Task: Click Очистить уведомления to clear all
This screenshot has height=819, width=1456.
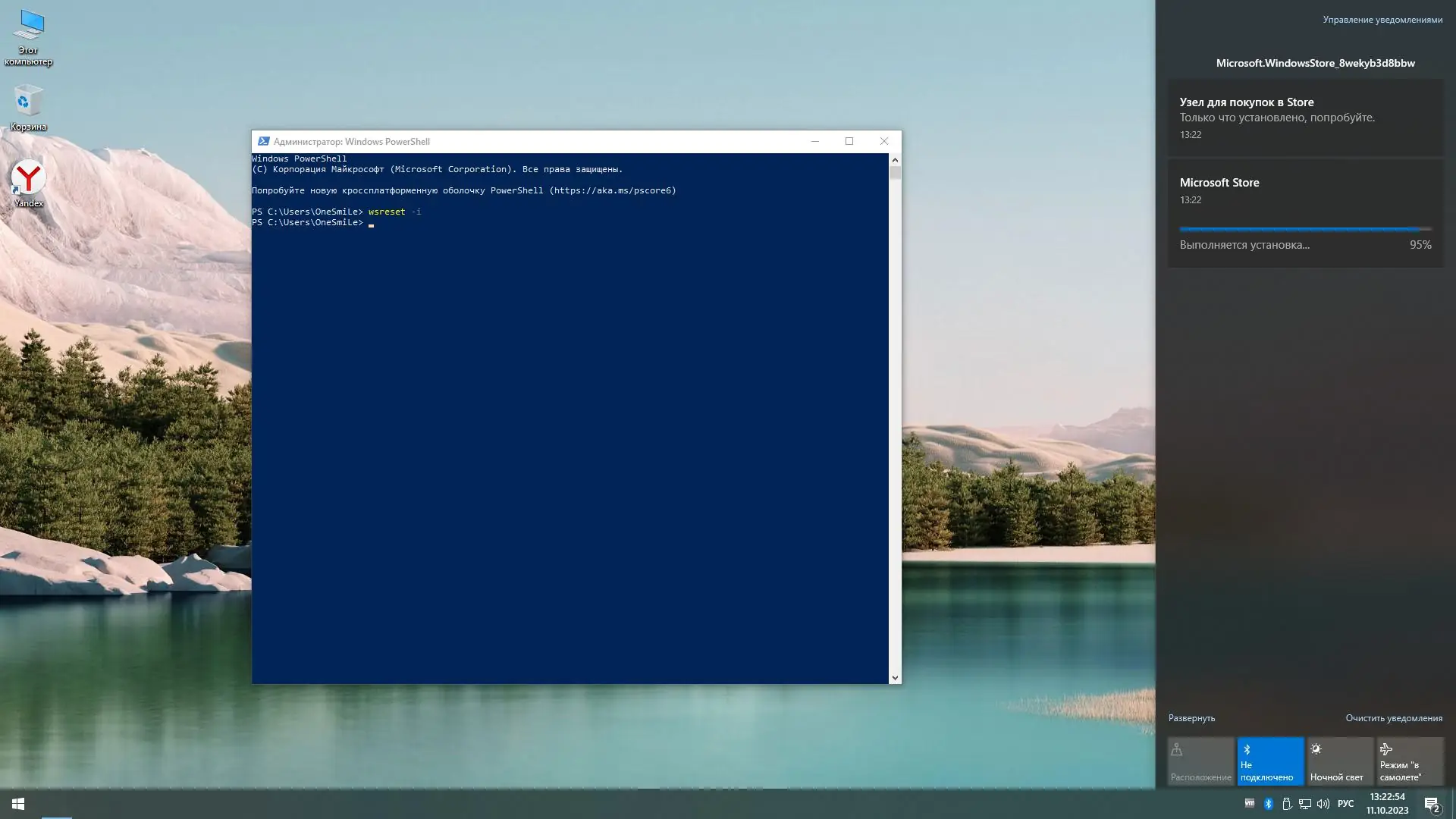Action: click(x=1393, y=718)
